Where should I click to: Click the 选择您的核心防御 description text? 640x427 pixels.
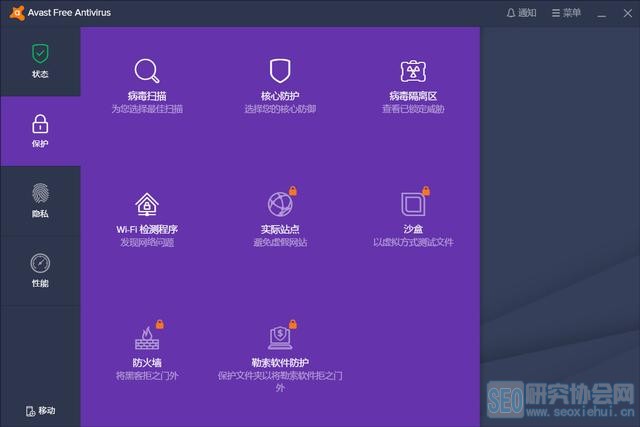[280, 109]
